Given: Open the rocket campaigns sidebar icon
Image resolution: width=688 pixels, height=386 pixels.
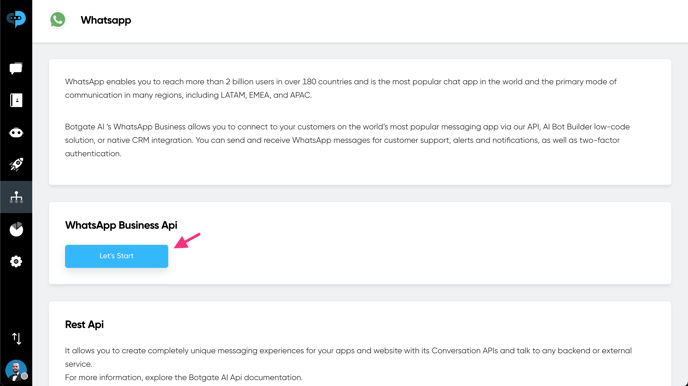Looking at the screenshot, I should pos(16,164).
